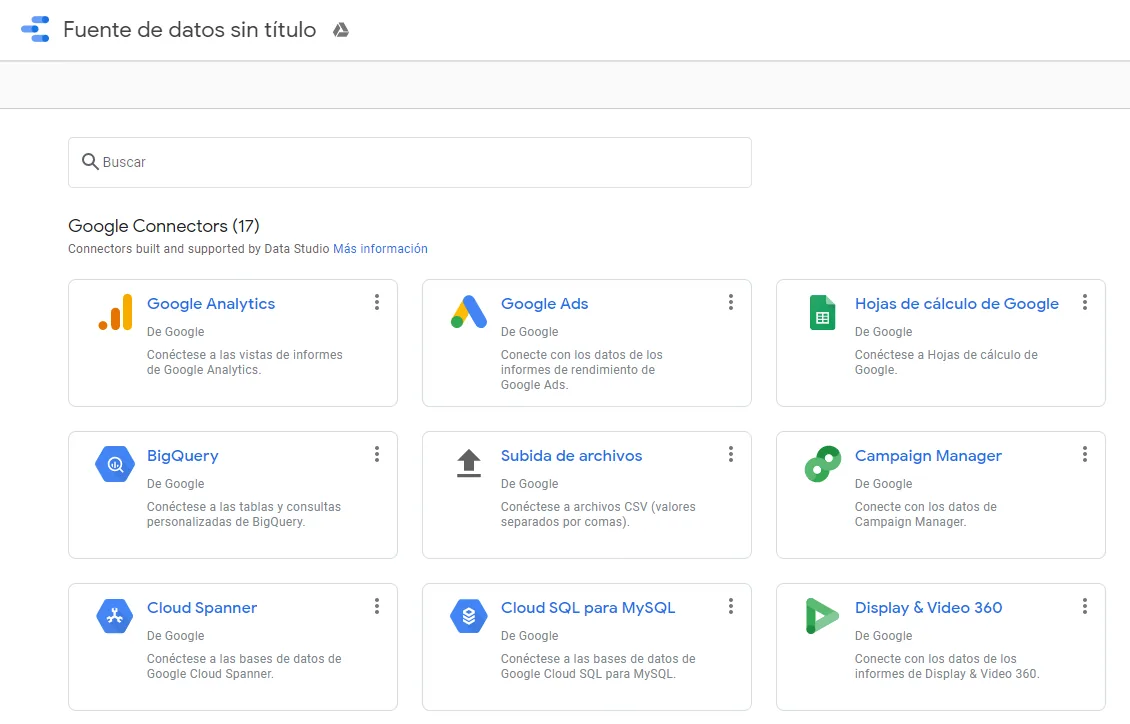The image size is (1130, 724).
Task: Rename the title Fuente de datos sin título
Action: 190,30
